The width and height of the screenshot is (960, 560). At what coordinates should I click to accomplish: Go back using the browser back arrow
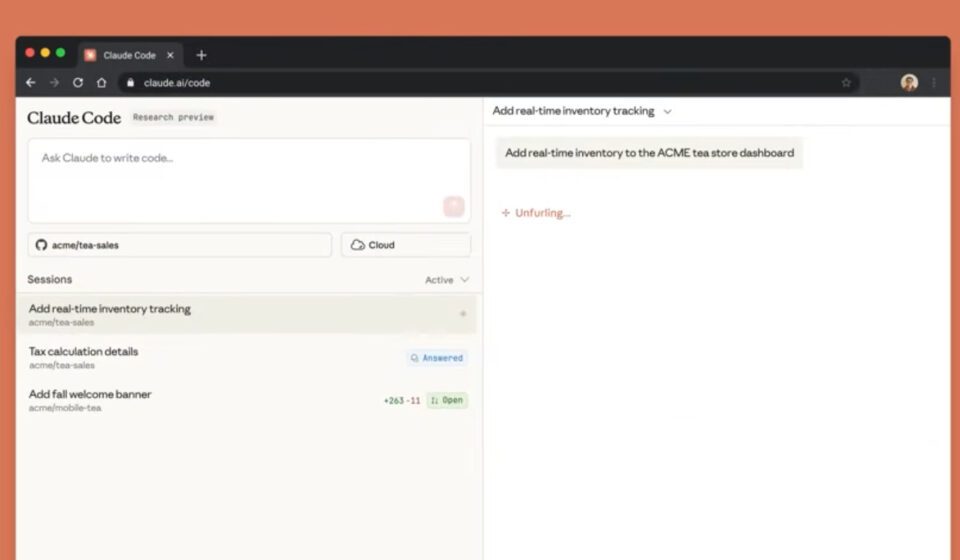click(31, 83)
